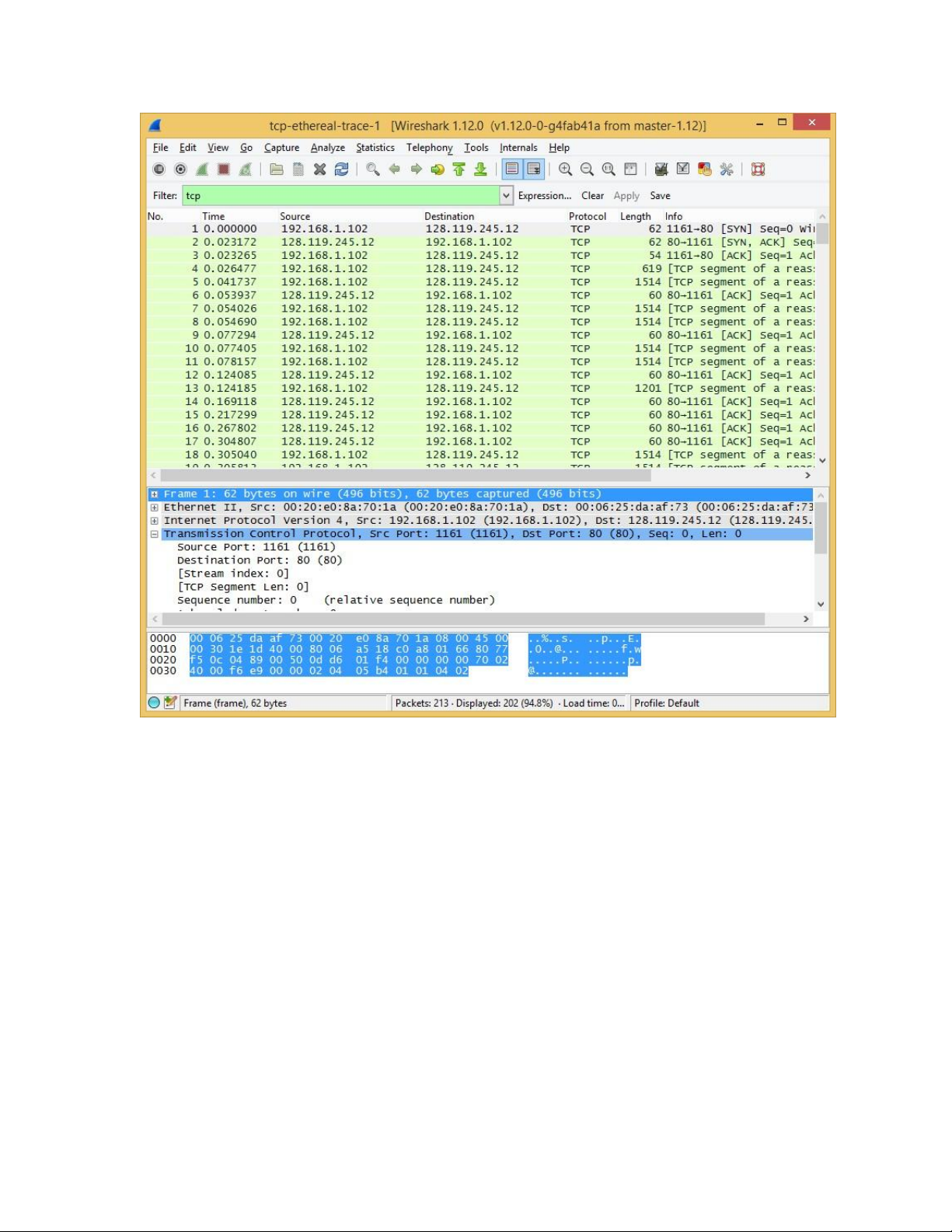Start a new live capture with the green fin

[202, 169]
